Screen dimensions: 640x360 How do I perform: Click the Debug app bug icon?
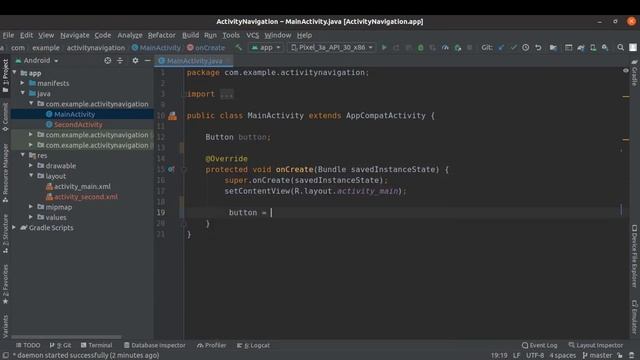point(420,48)
